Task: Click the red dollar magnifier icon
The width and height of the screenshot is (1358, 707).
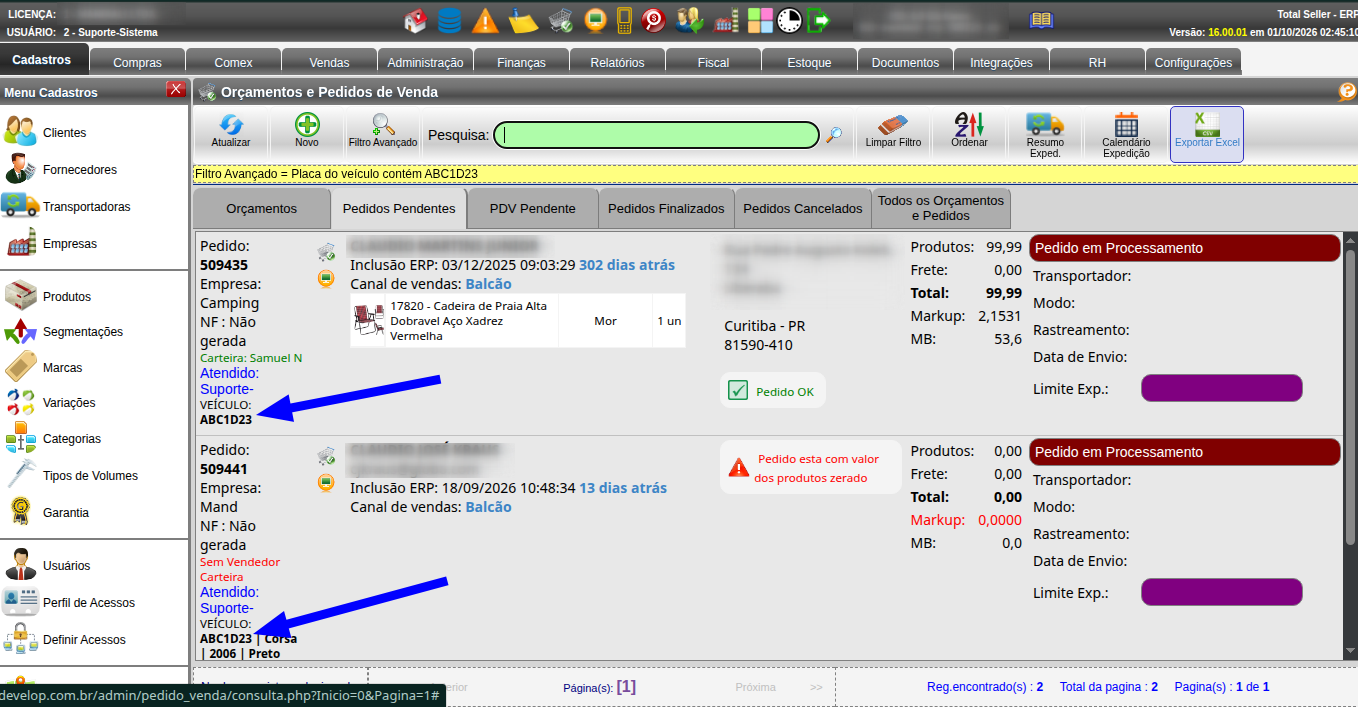Action: 654,20
